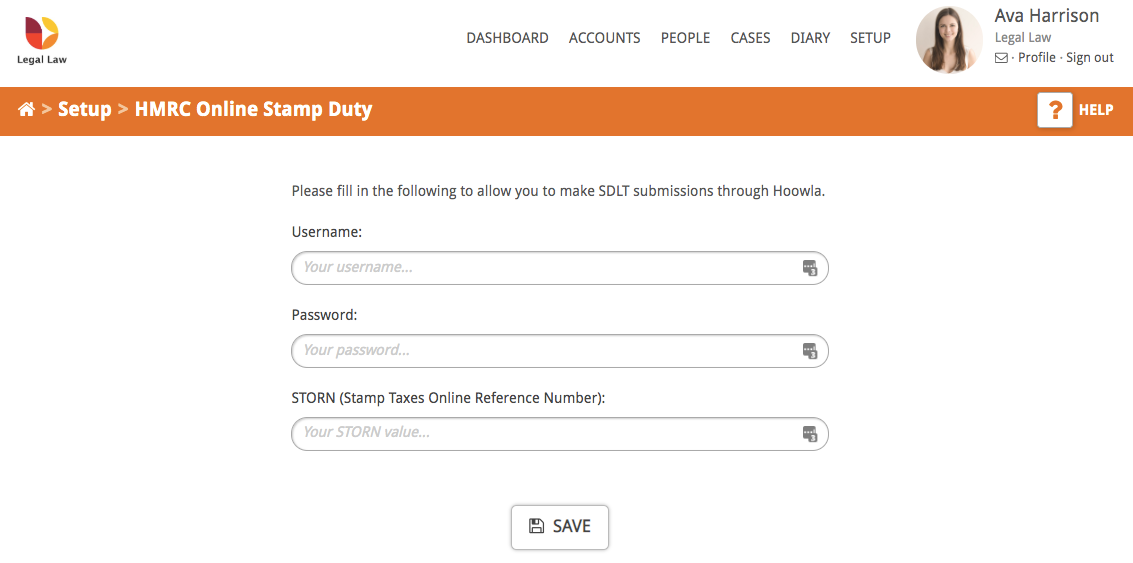The width and height of the screenshot is (1133, 563).
Task: Open the Profile link
Action: [x=1037, y=58]
